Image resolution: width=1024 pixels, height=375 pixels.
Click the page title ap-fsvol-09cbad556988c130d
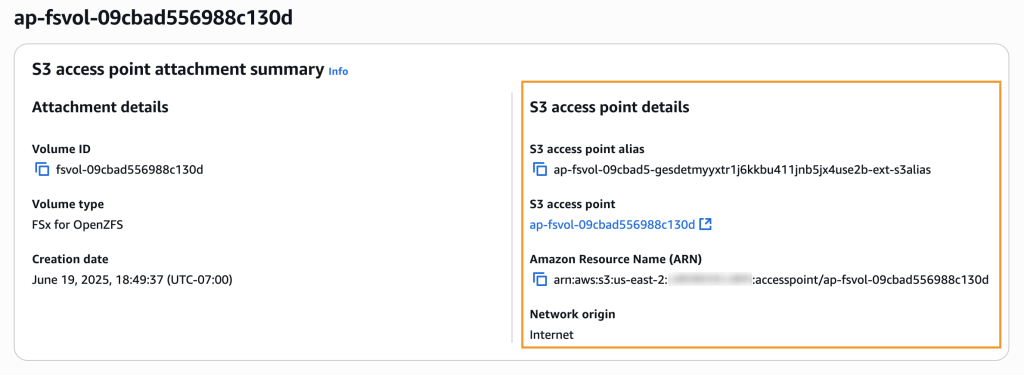click(x=153, y=18)
